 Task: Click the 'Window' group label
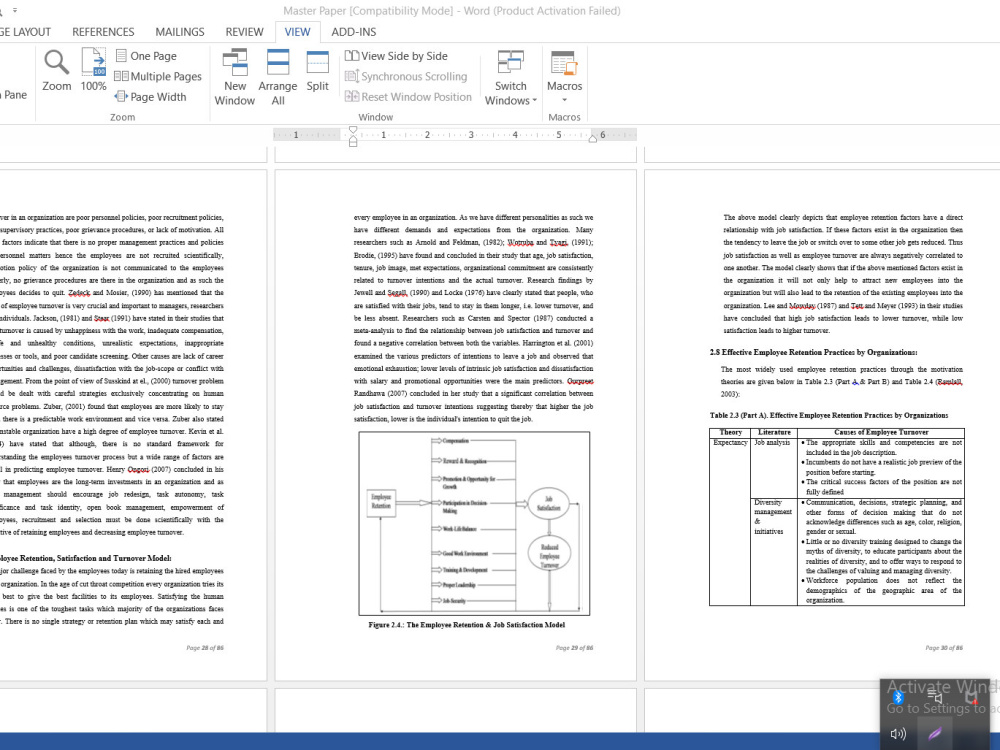coord(376,117)
